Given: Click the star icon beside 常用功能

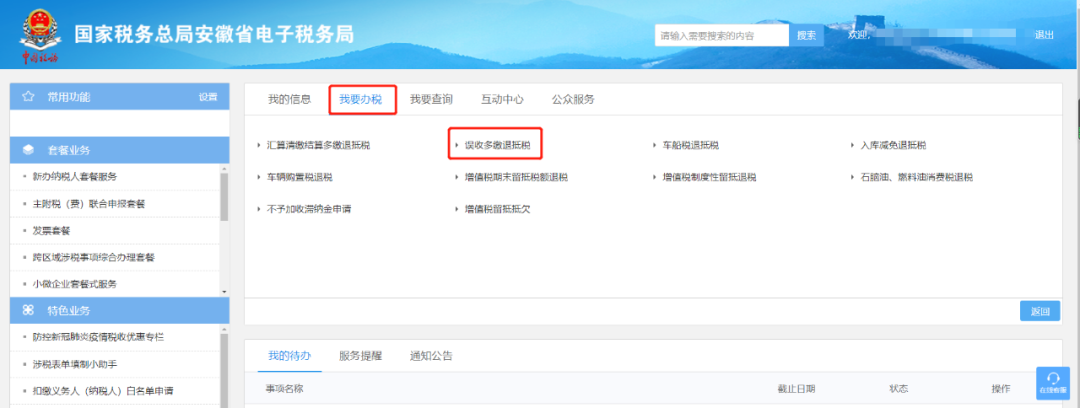Looking at the screenshot, I should (28, 97).
